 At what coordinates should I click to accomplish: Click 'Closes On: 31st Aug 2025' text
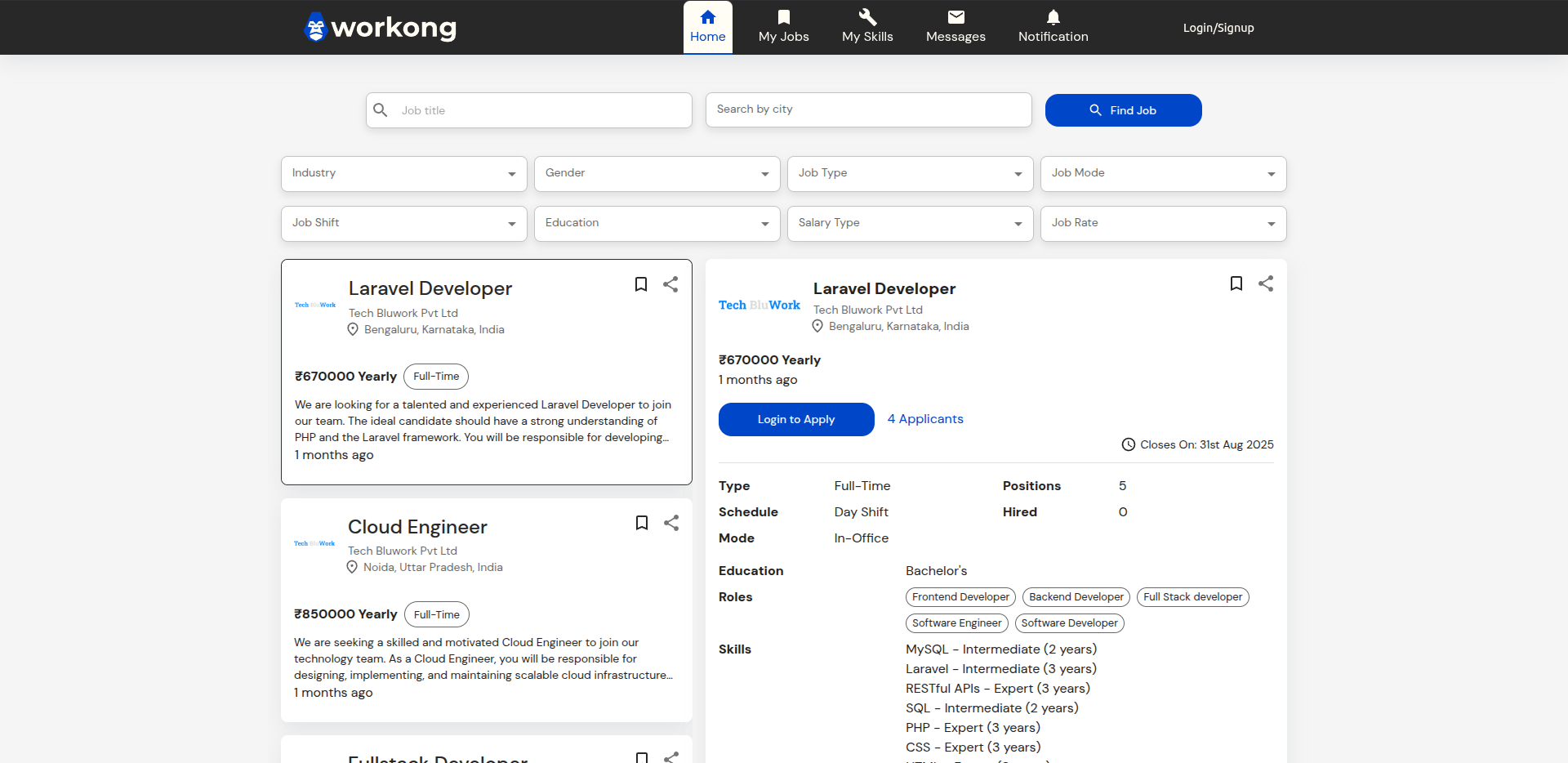(x=1207, y=444)
